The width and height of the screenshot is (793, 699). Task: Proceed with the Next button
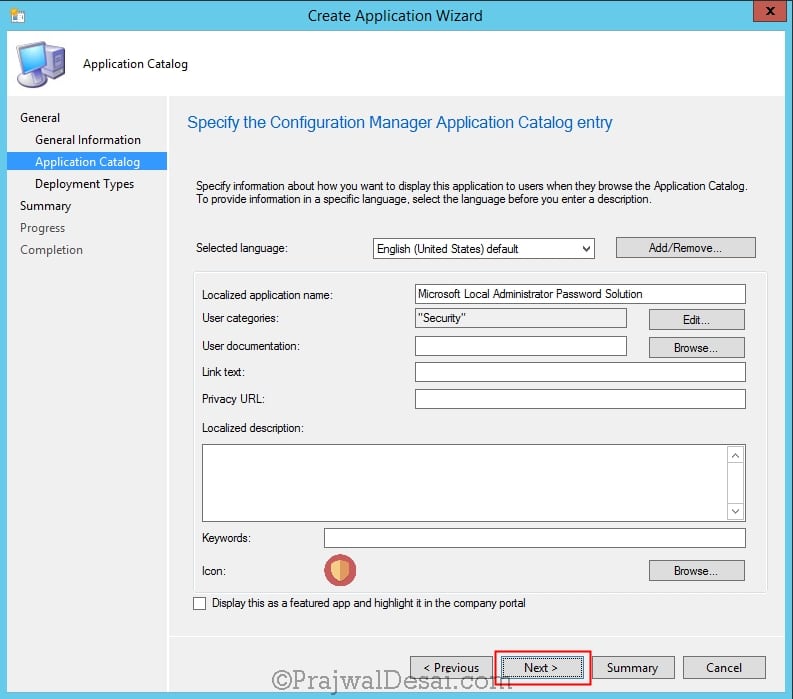tap(541, 668)
